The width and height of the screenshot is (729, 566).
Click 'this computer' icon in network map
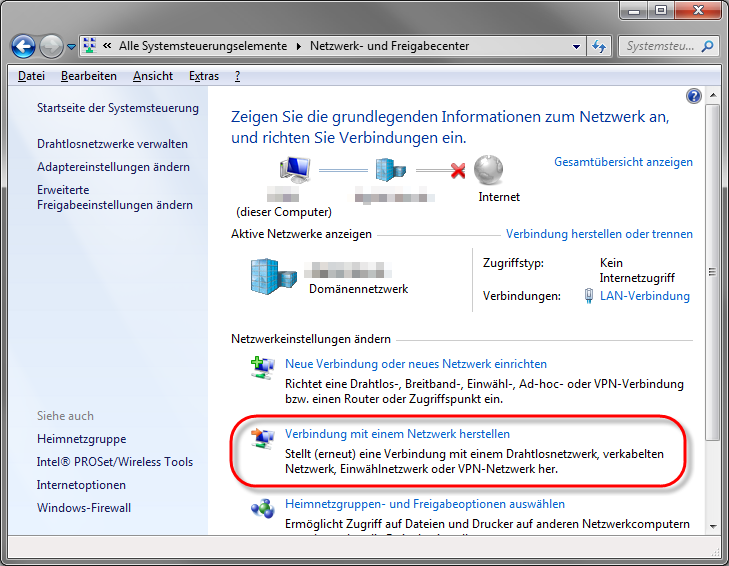point(296,171)
